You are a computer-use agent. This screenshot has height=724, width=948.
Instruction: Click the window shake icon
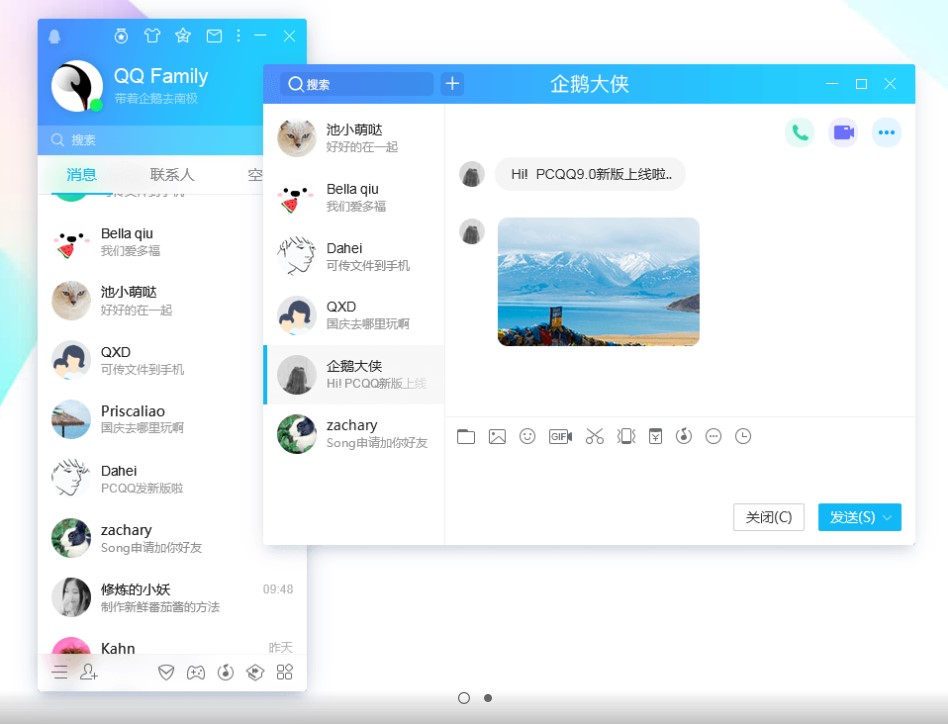tap(626, 436)
